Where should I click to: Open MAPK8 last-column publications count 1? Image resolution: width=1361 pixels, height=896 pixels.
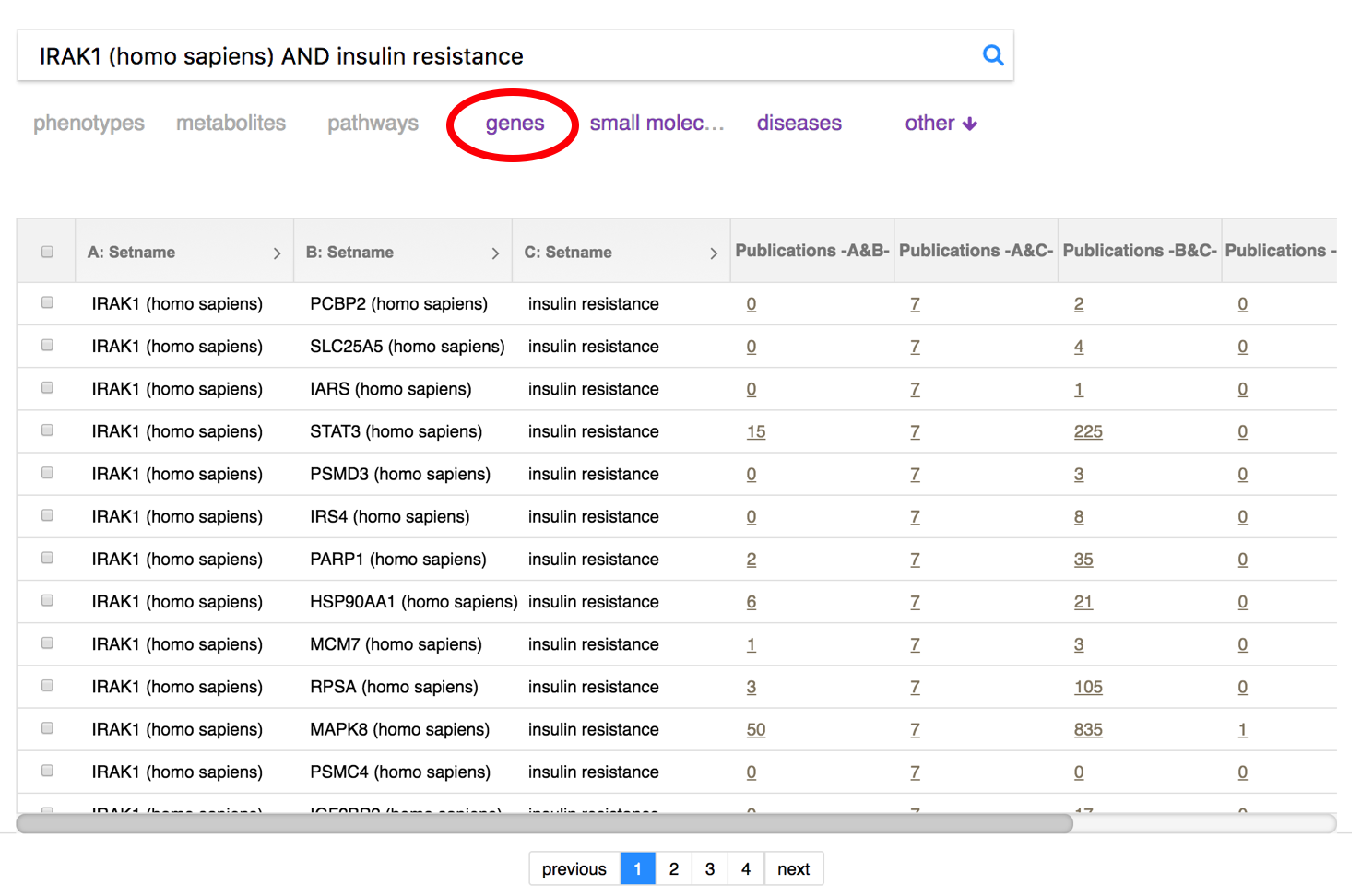click(x=1243, y=729)
